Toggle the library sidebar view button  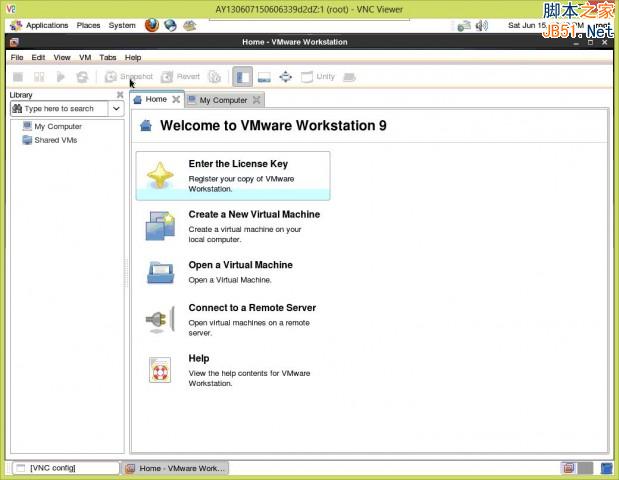tap(243, 77)
